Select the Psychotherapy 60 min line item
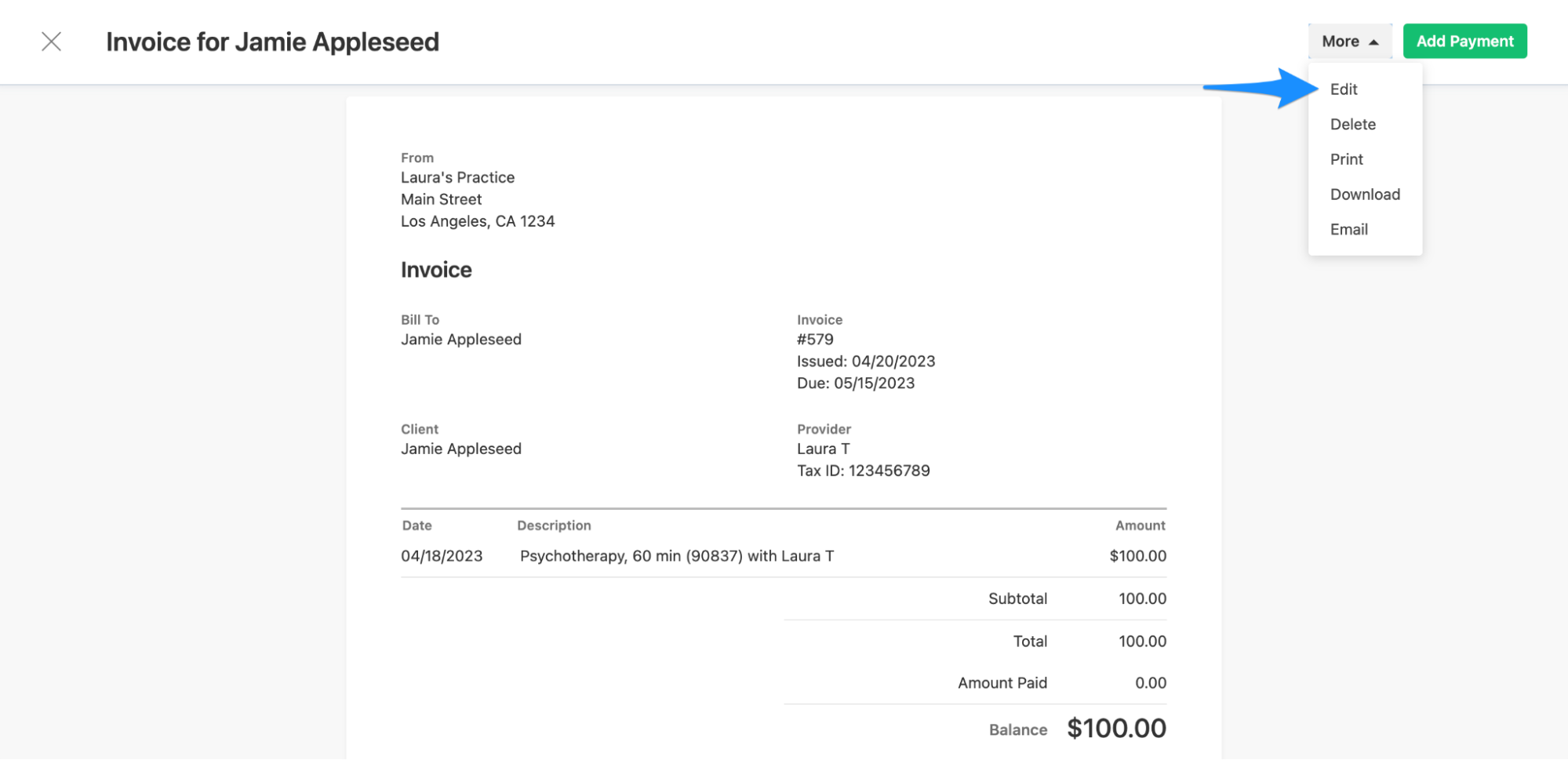The width and height of the screenshot is (1568, 760). click(x=676, y=555)
